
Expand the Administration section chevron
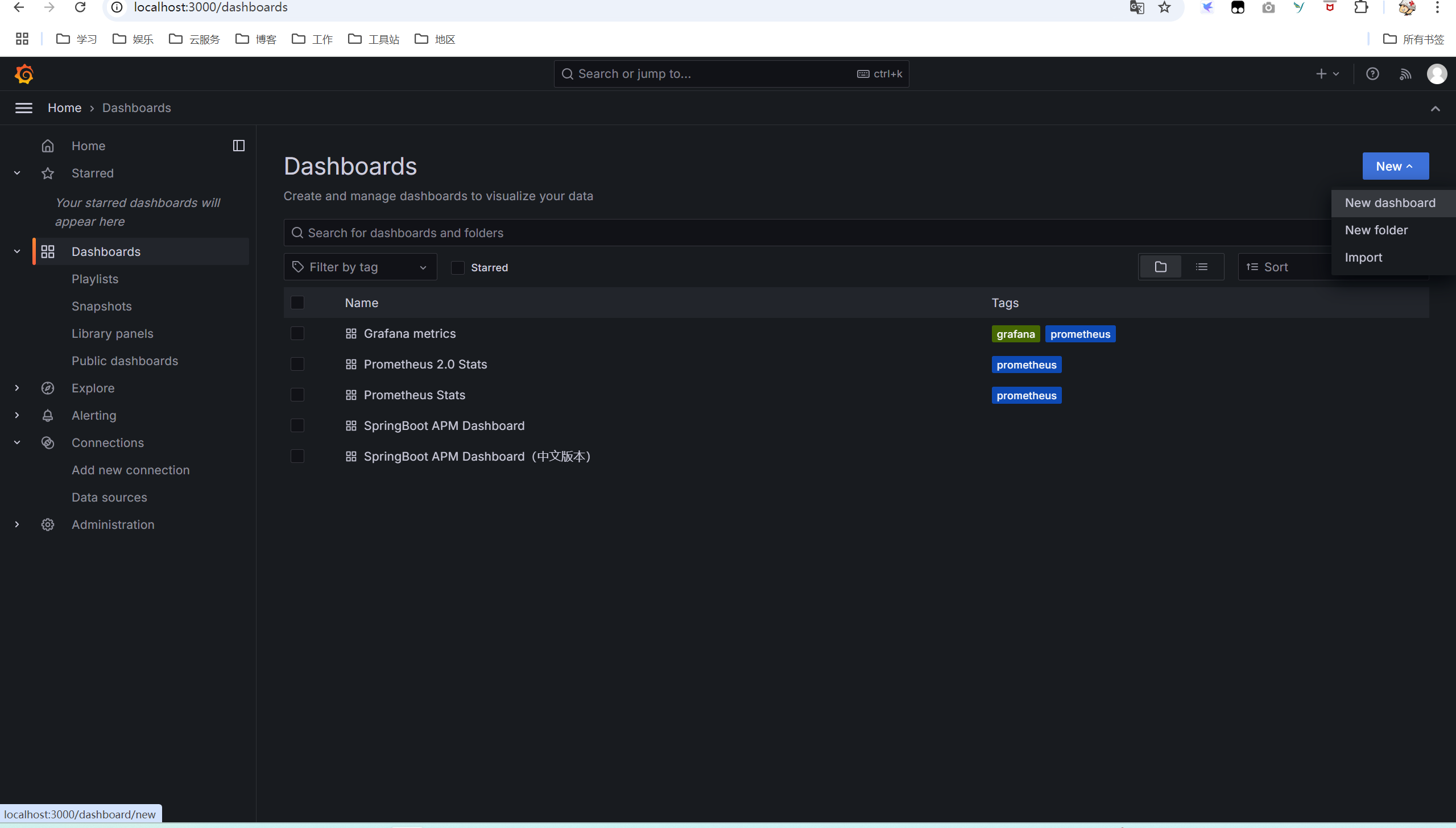pyautogui.click(x=17, y=525)
